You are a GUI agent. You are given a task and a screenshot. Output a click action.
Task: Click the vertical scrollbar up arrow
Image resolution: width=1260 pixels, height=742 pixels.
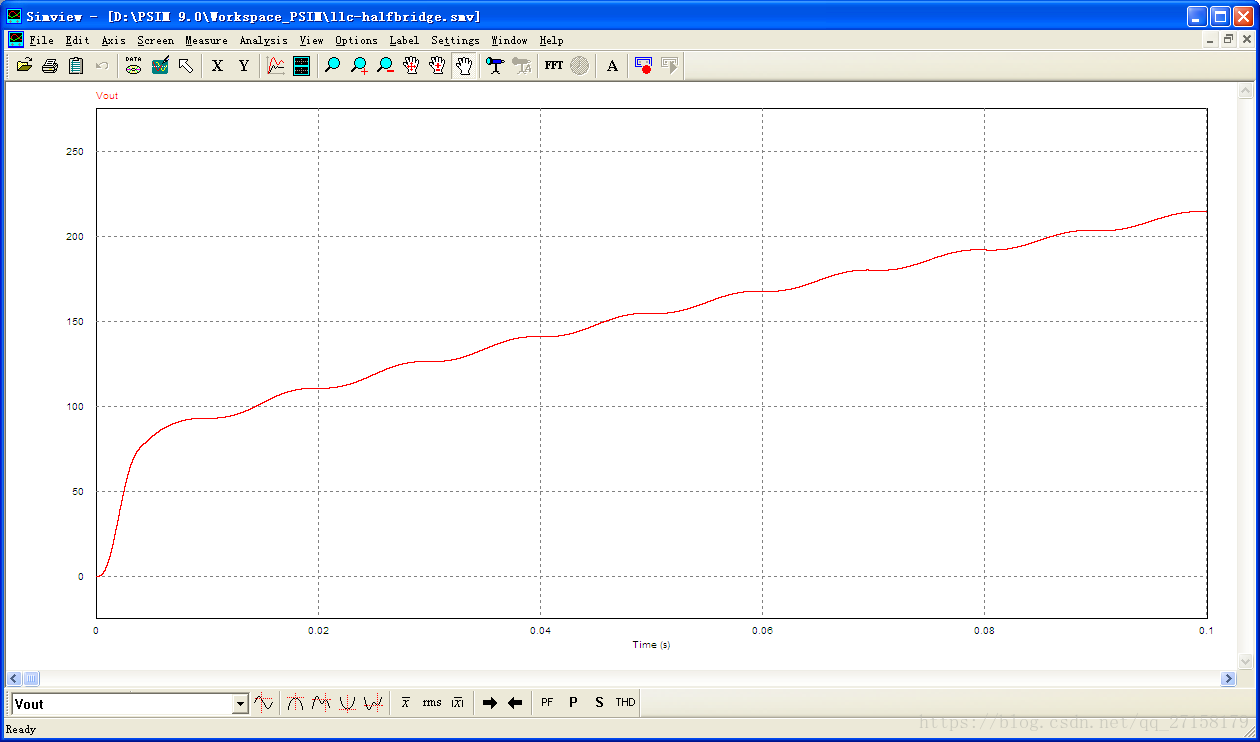1245,91
